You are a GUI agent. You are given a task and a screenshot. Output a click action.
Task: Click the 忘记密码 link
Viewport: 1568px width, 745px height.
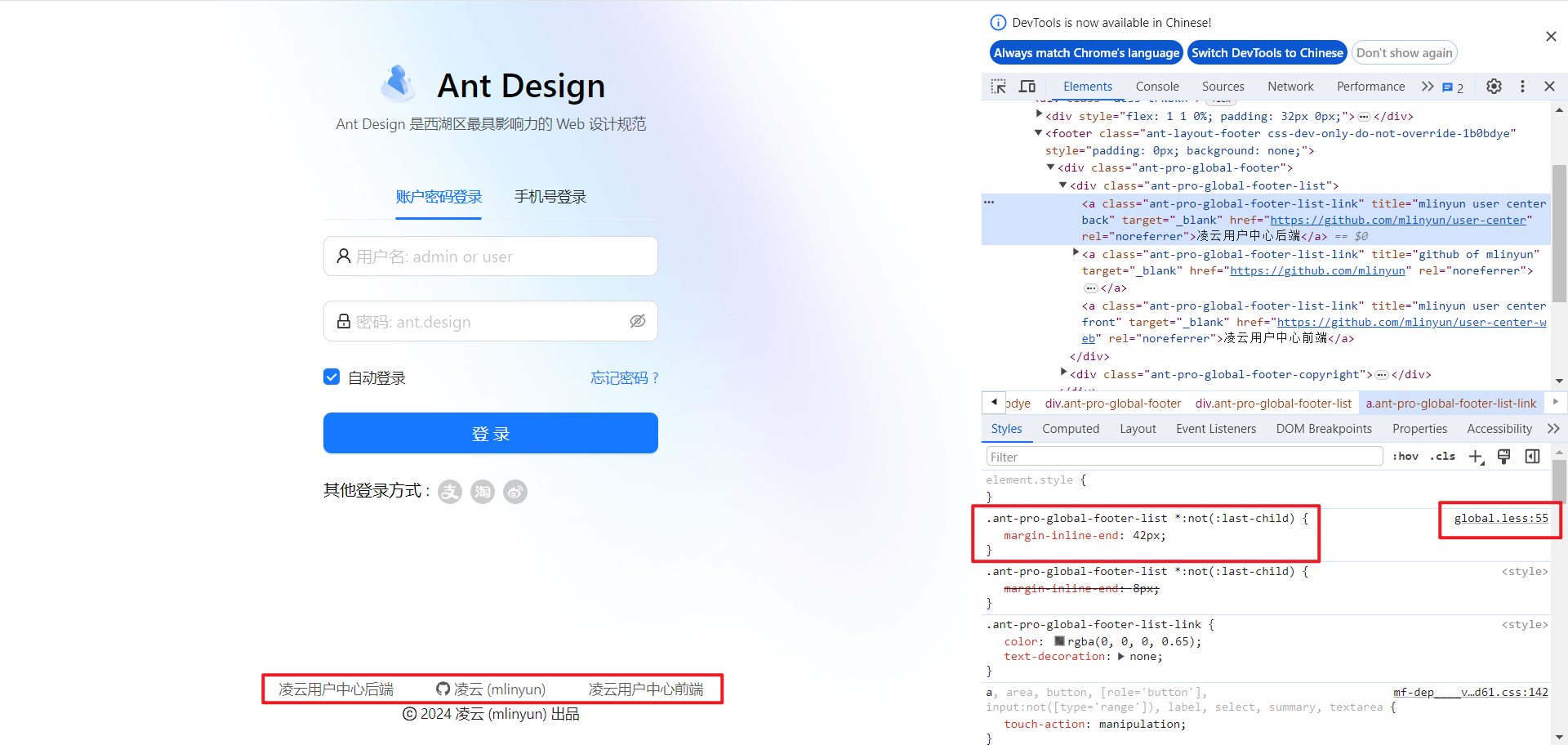pyautogui.click(x=624, y=378)
